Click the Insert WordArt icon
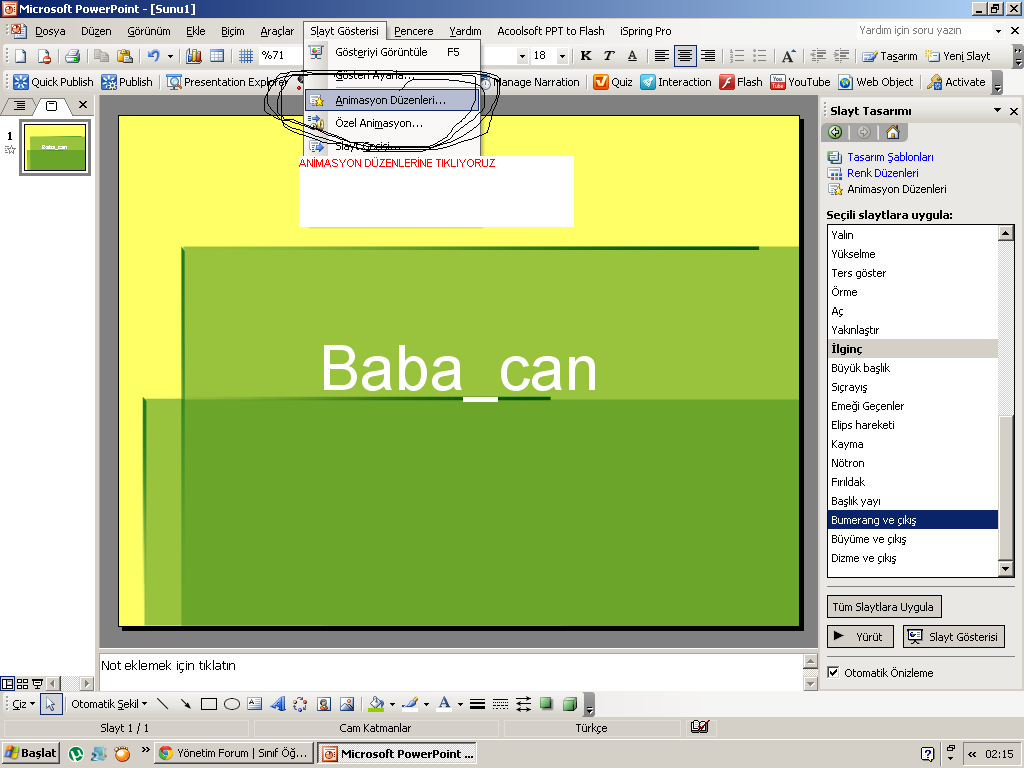Viewport: 1024px width, 768px height. [x=278, y=704]
